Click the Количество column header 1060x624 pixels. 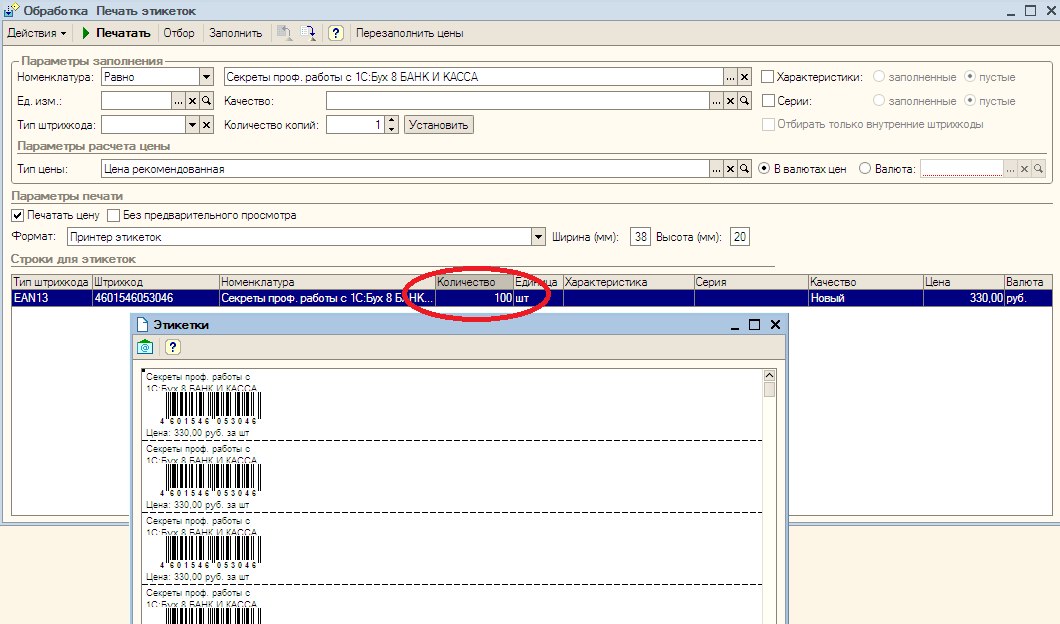474,282
